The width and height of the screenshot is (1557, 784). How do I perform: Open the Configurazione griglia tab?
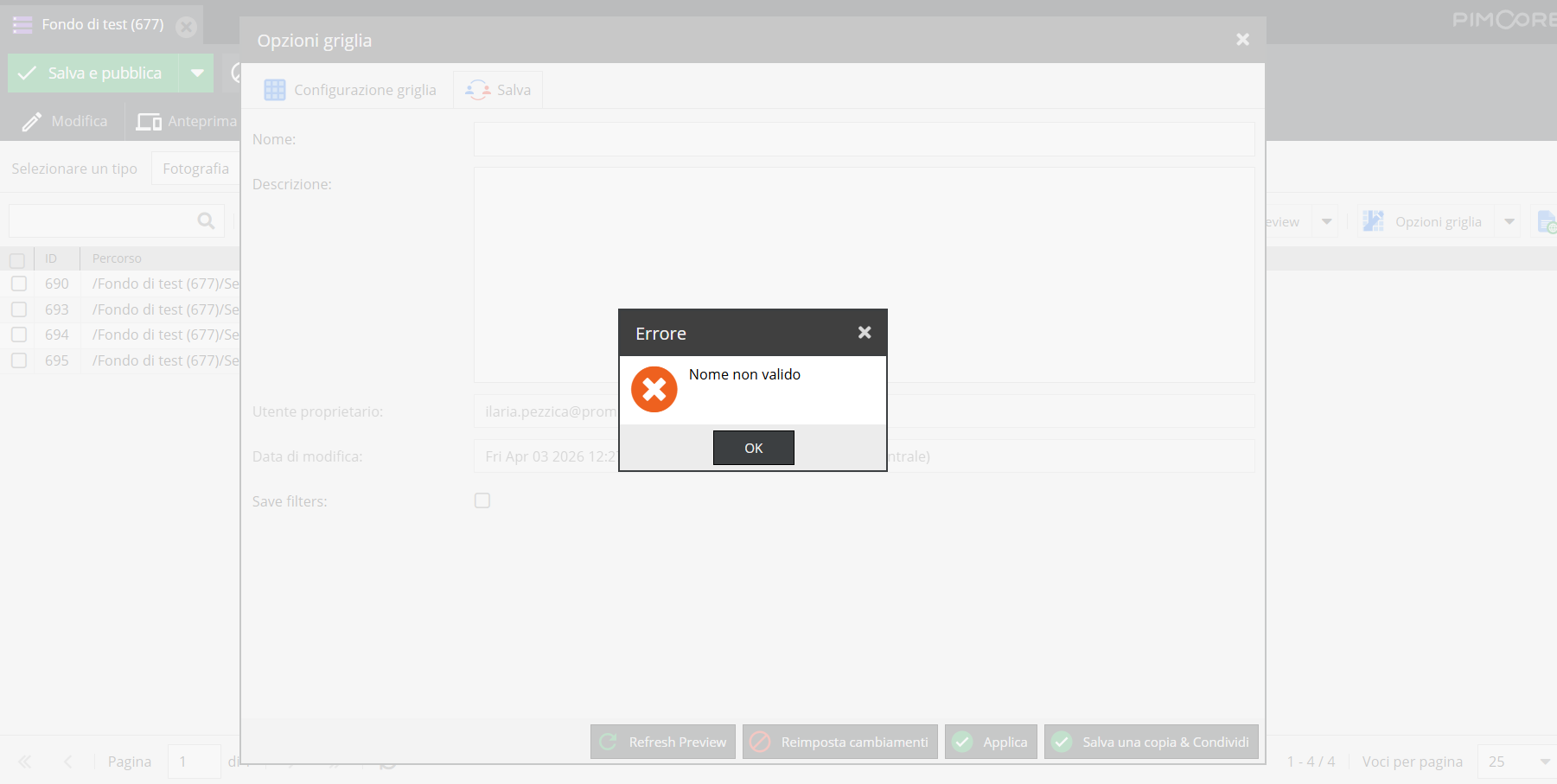pyautogui.click(x=349, y=90)
